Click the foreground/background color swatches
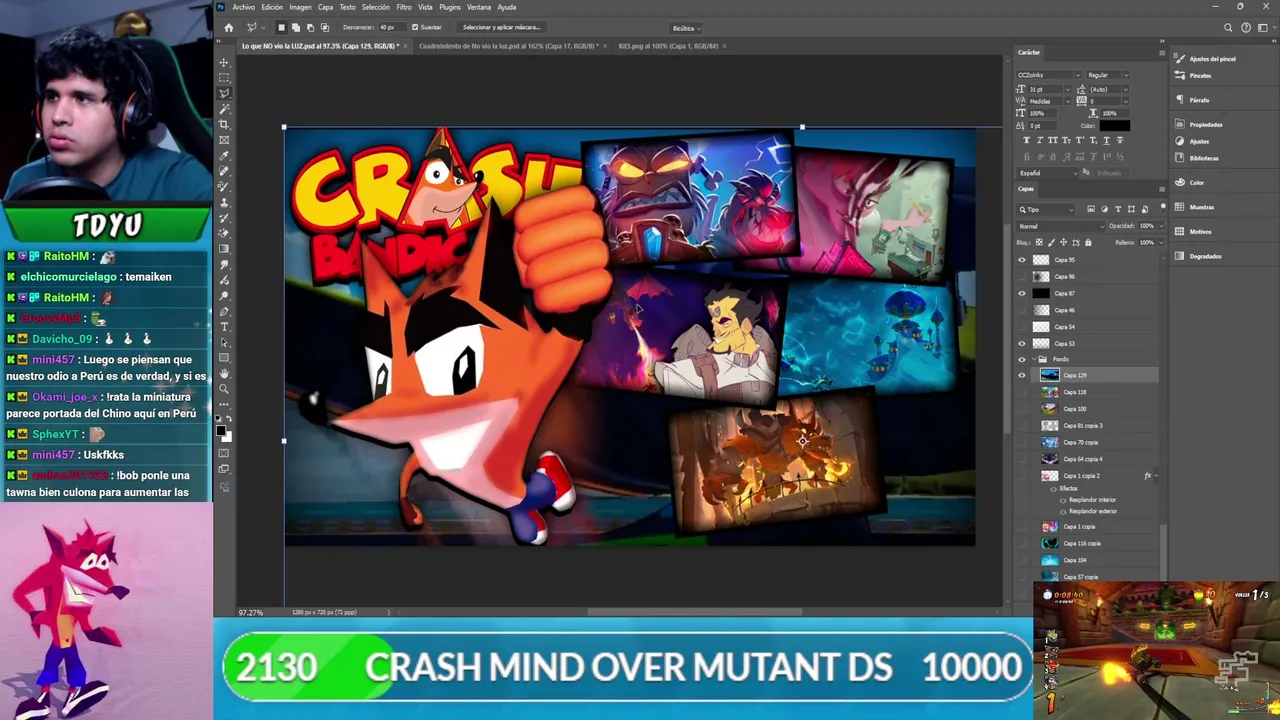1280x720 pixels. [224, 432]
